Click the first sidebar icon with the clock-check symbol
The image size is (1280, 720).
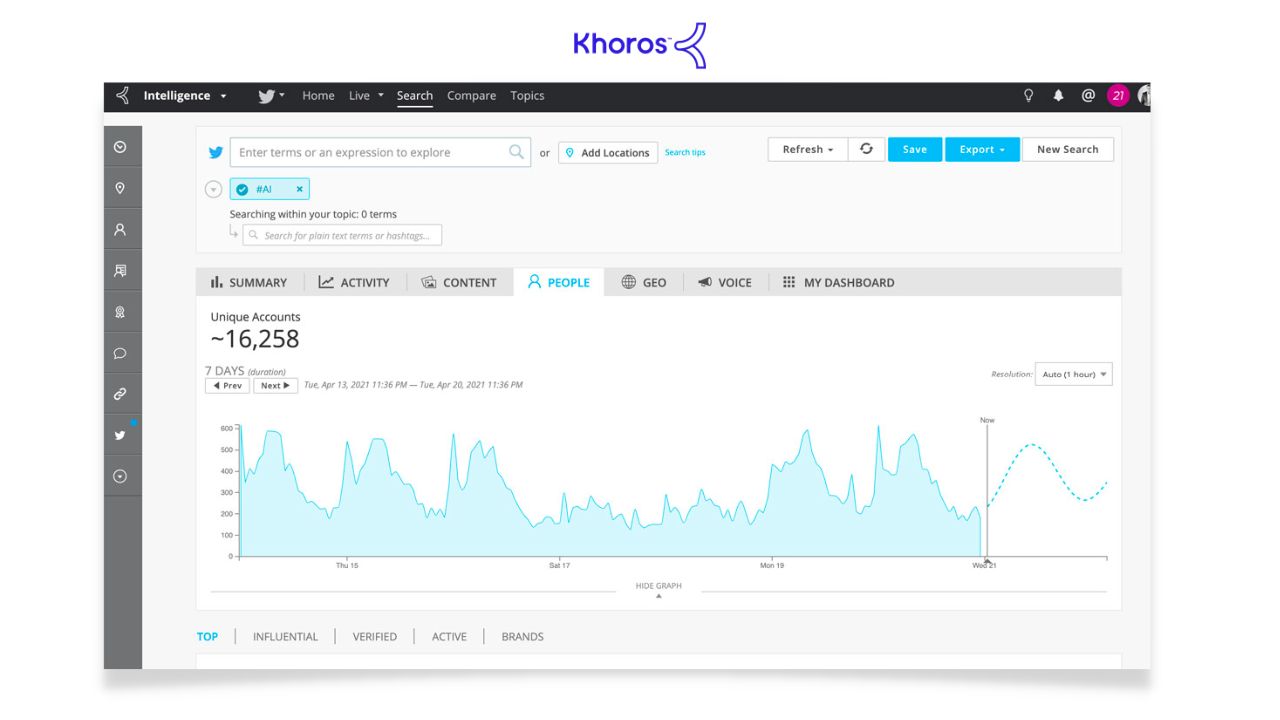coord(120,147)
